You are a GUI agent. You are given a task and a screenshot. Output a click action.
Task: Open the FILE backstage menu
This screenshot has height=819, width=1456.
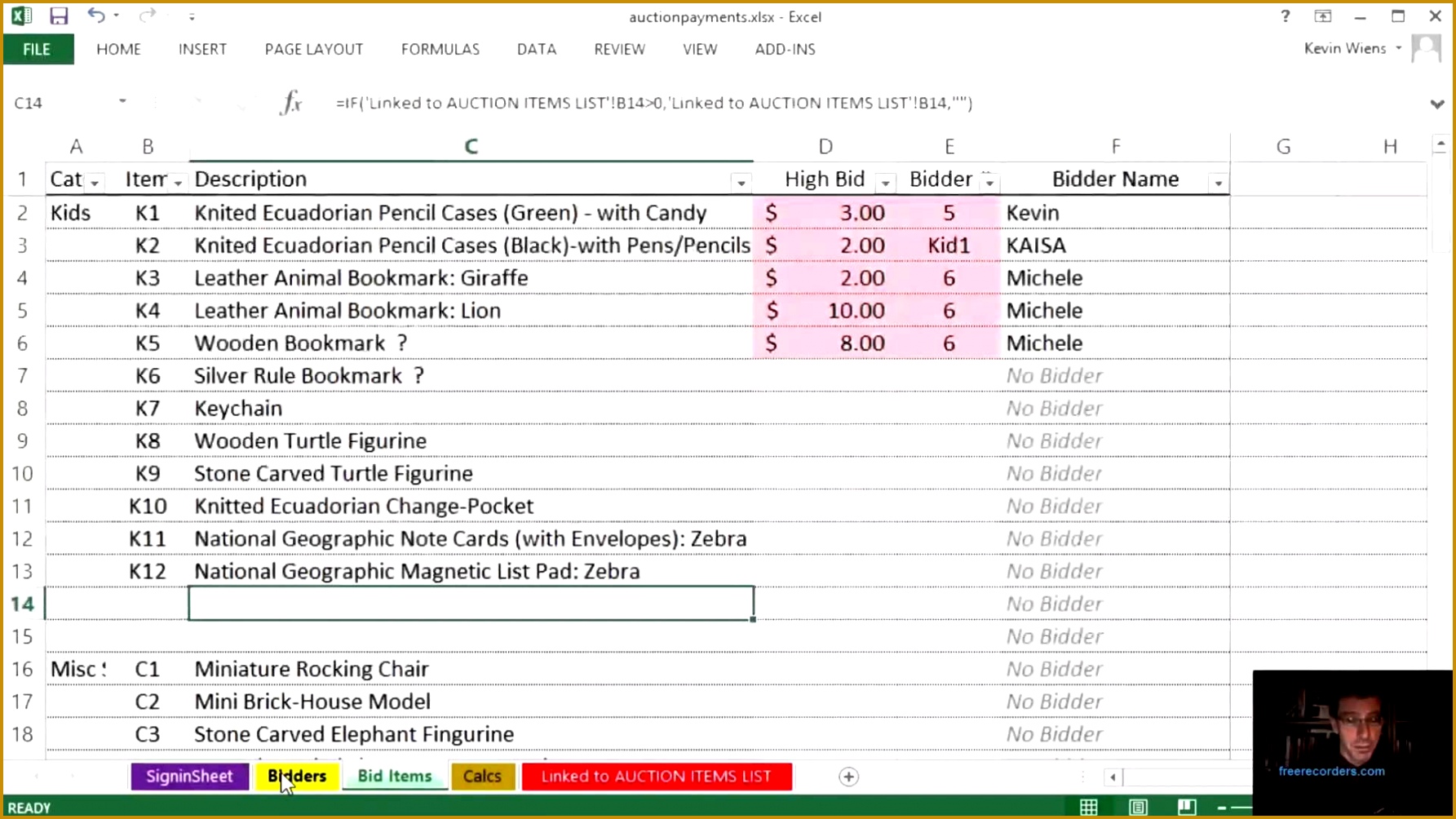[37, 49]
